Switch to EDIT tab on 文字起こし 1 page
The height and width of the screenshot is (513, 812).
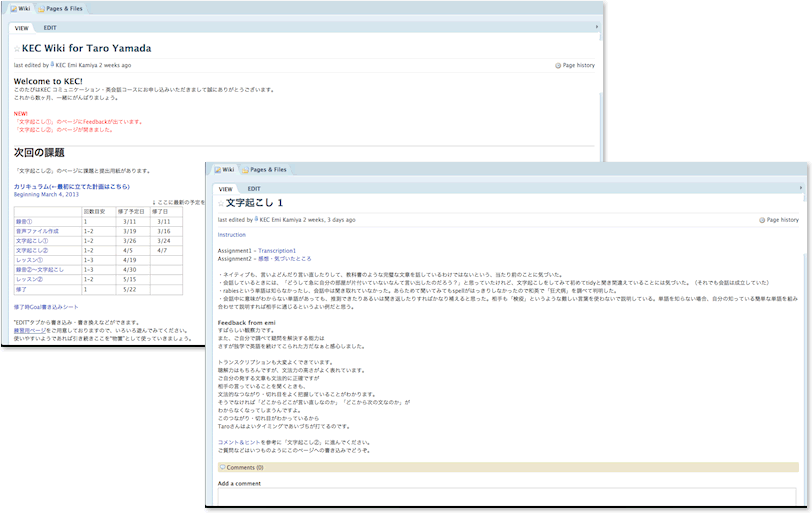[254, 188]
